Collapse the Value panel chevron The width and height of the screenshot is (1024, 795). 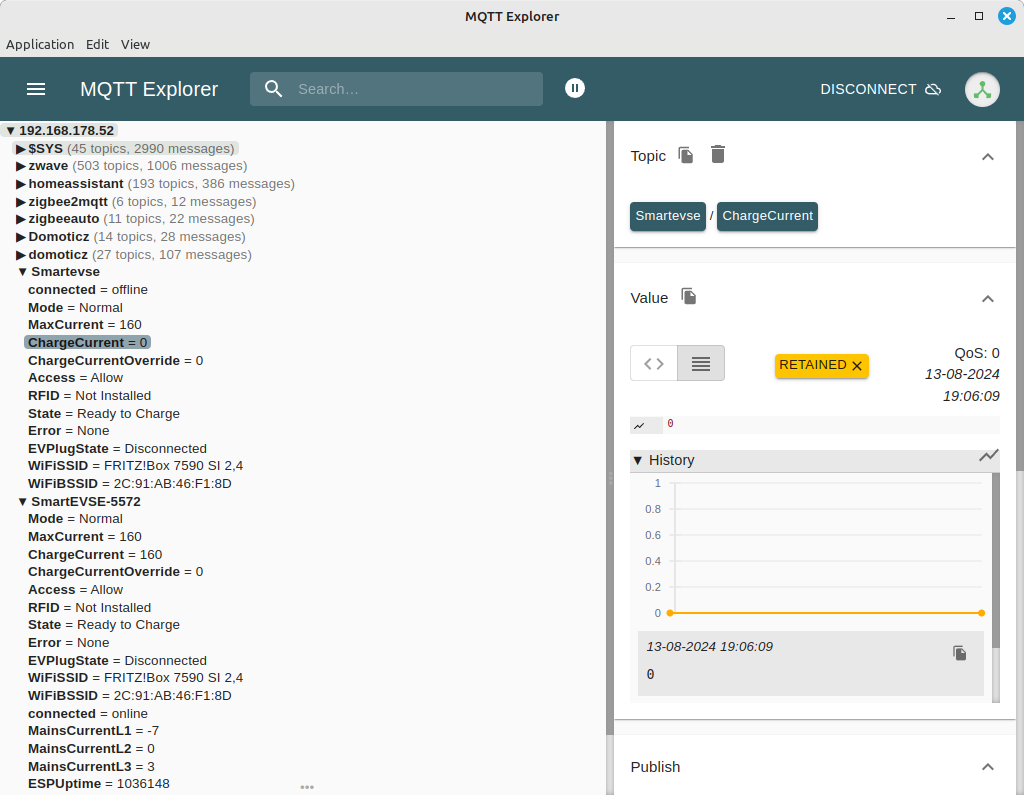tap(987, 299)
